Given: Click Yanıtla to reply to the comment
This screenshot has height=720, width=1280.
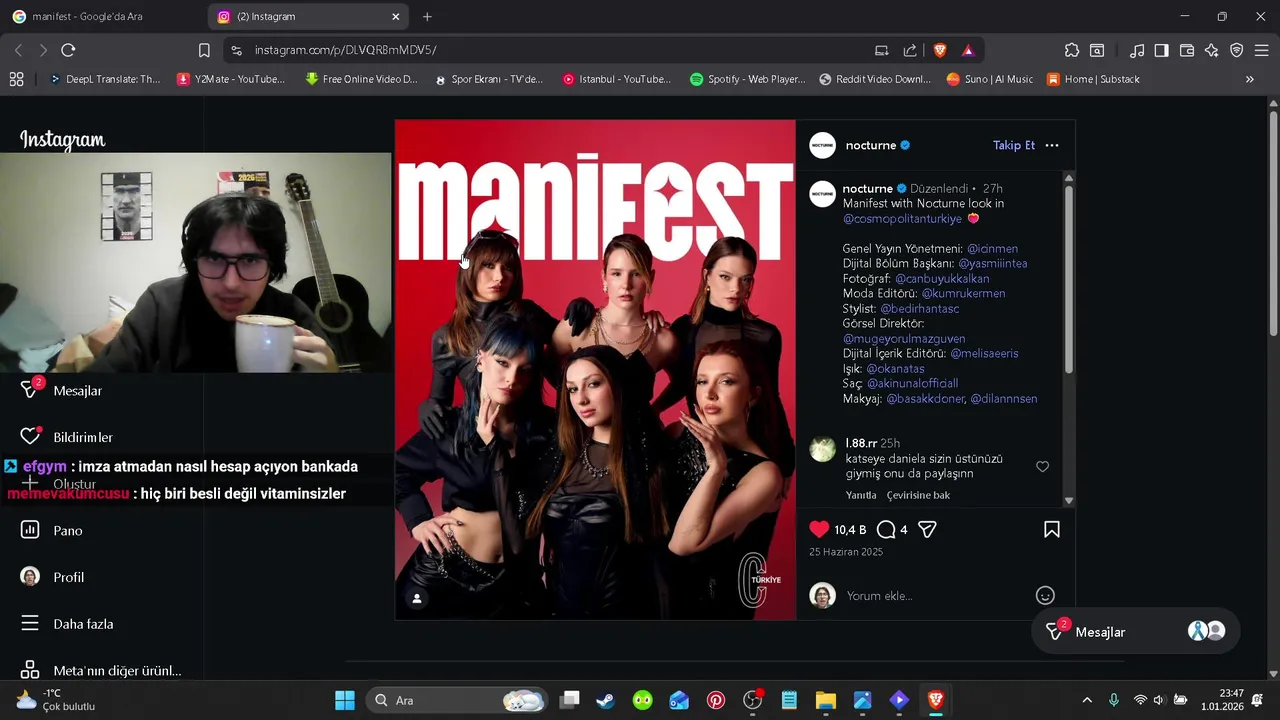Looking at the screenshot, I should pos(861,495).
